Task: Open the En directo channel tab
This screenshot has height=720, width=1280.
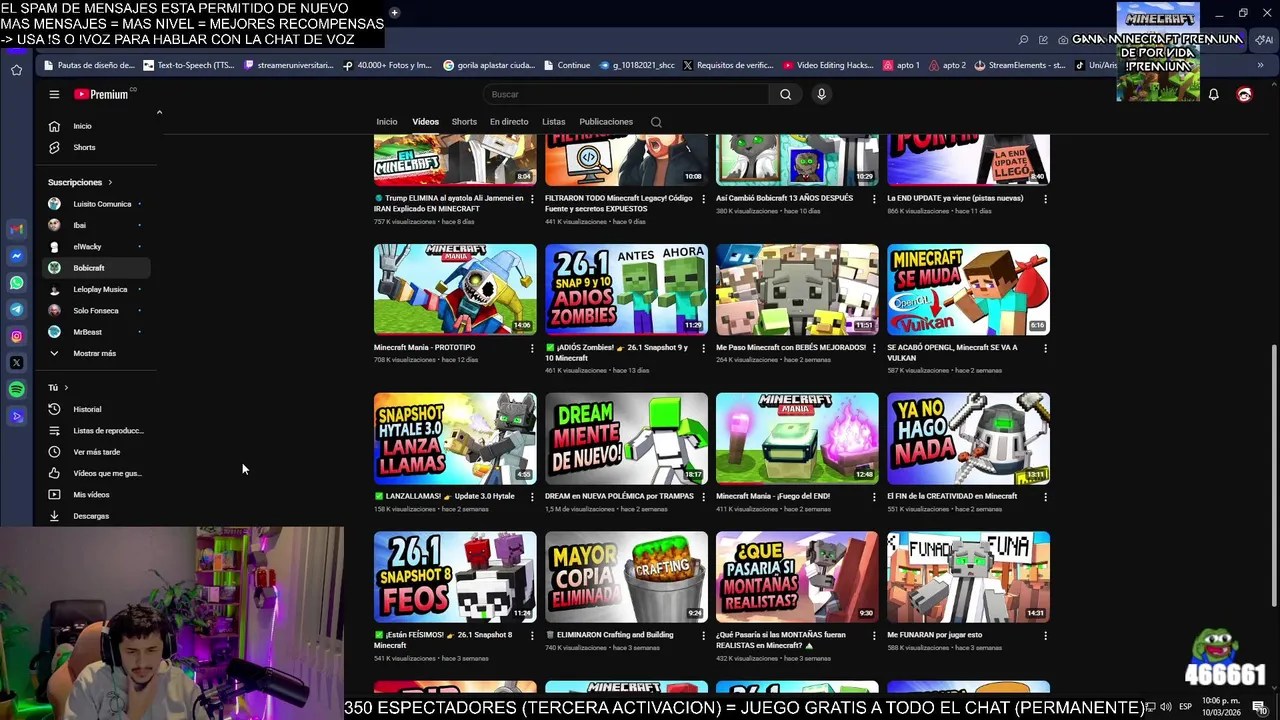Action: click(x=509, y=122)
